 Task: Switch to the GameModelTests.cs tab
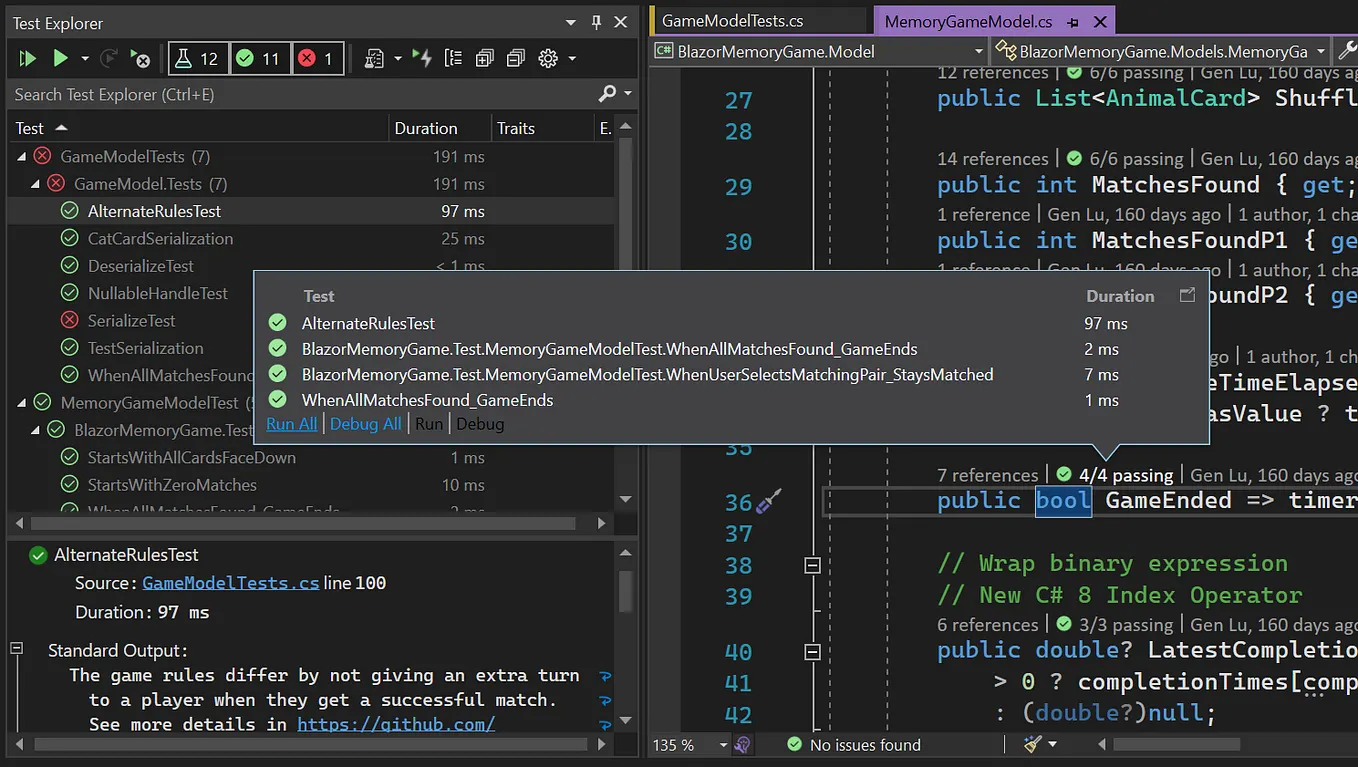758,19
